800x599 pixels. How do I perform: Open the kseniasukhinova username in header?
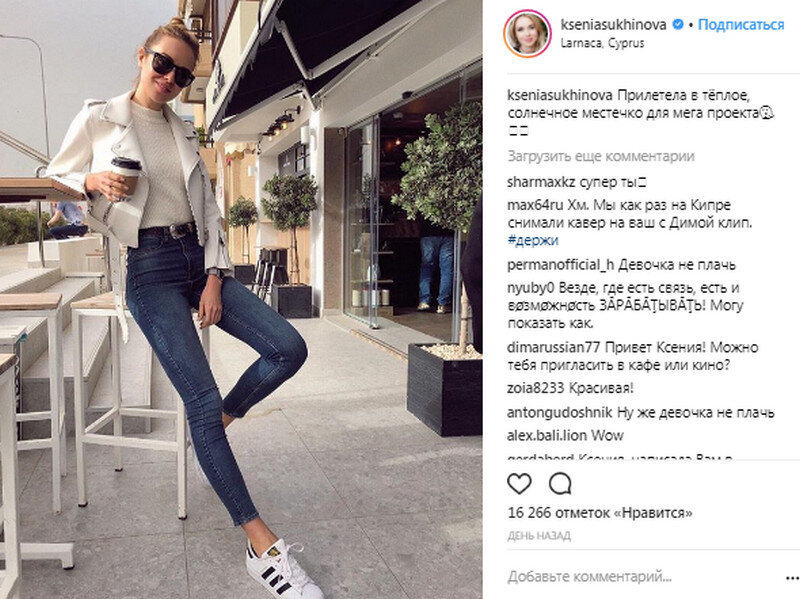point(613,24)
